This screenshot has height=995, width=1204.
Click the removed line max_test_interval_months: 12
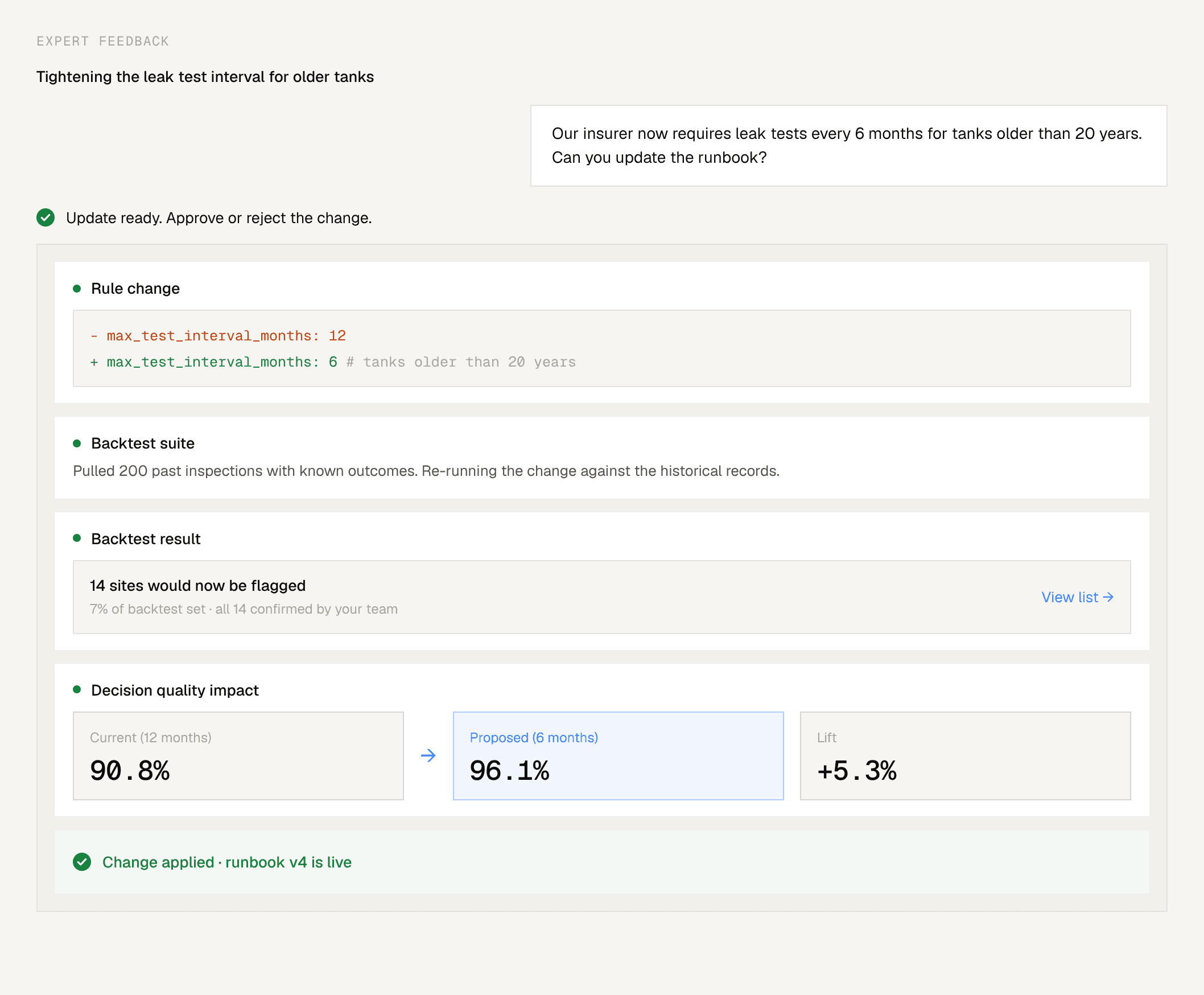click(x=218, y=336)
